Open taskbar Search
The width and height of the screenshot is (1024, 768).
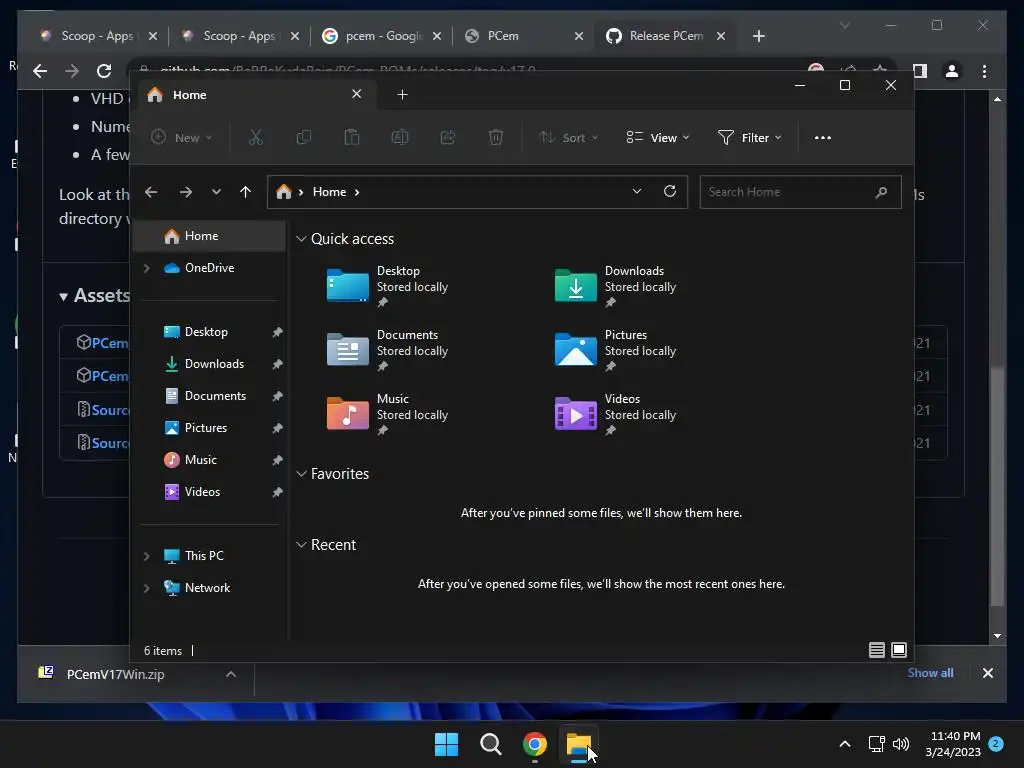[490, 744]
